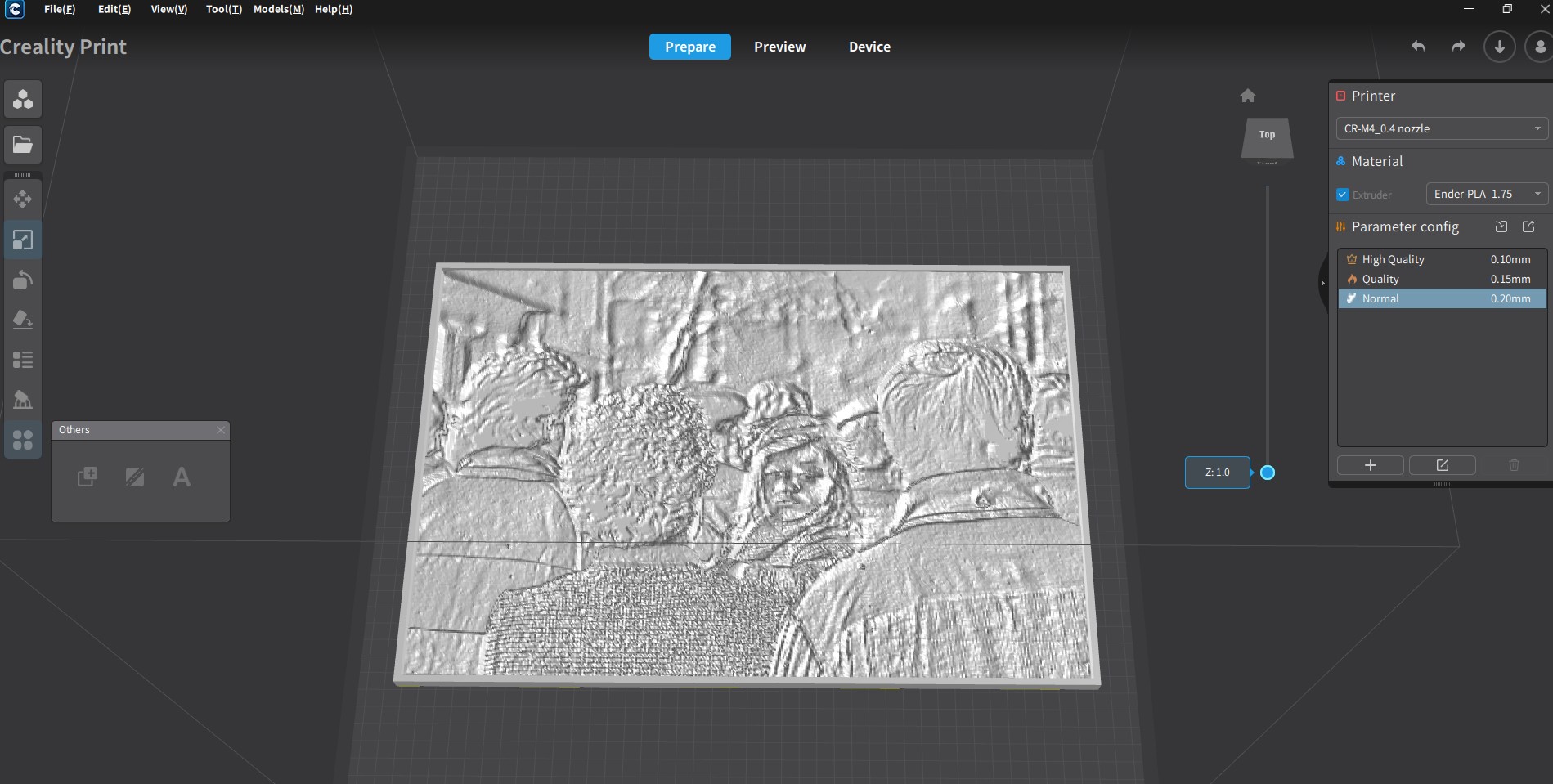This screenshot has width=1553, height=784.
Task: Select the Rotate tool
Action: pos(23,280)
